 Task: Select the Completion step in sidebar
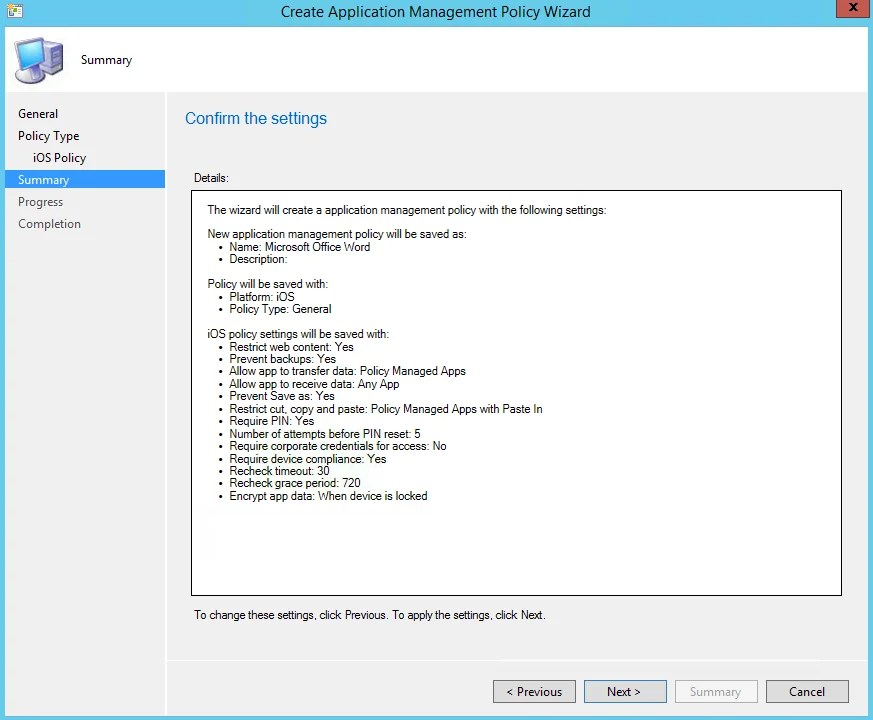click(49, 224)
